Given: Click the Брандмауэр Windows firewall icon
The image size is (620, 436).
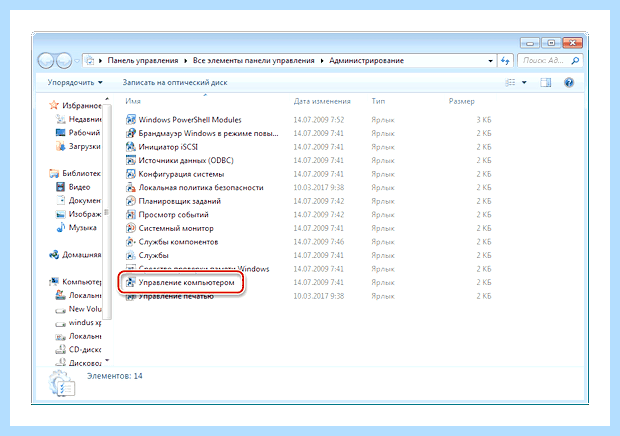Looking at the screenshot, I should (x=130, y=133).
